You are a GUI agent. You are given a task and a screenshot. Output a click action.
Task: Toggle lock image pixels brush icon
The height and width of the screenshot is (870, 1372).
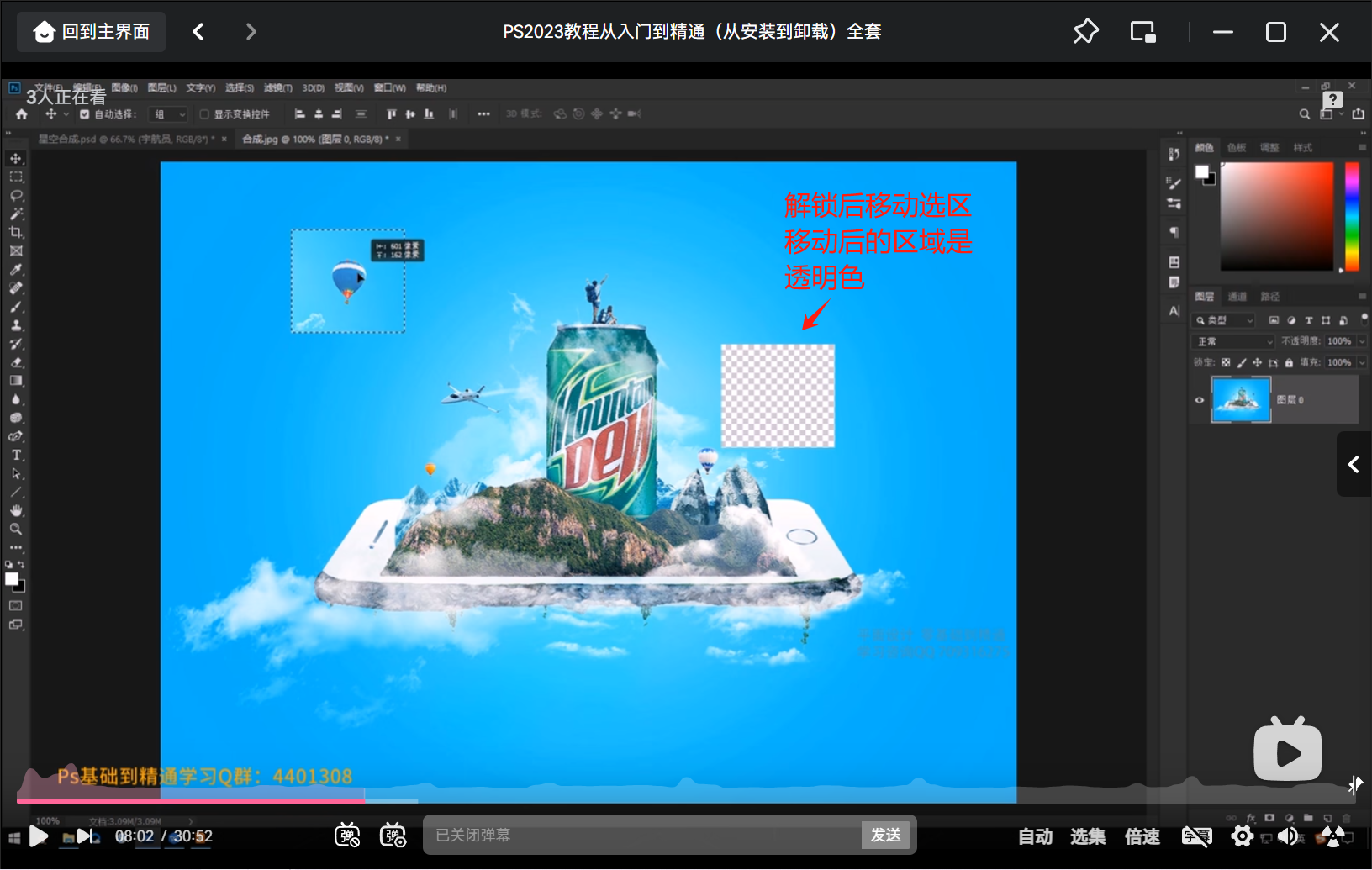1242,363
